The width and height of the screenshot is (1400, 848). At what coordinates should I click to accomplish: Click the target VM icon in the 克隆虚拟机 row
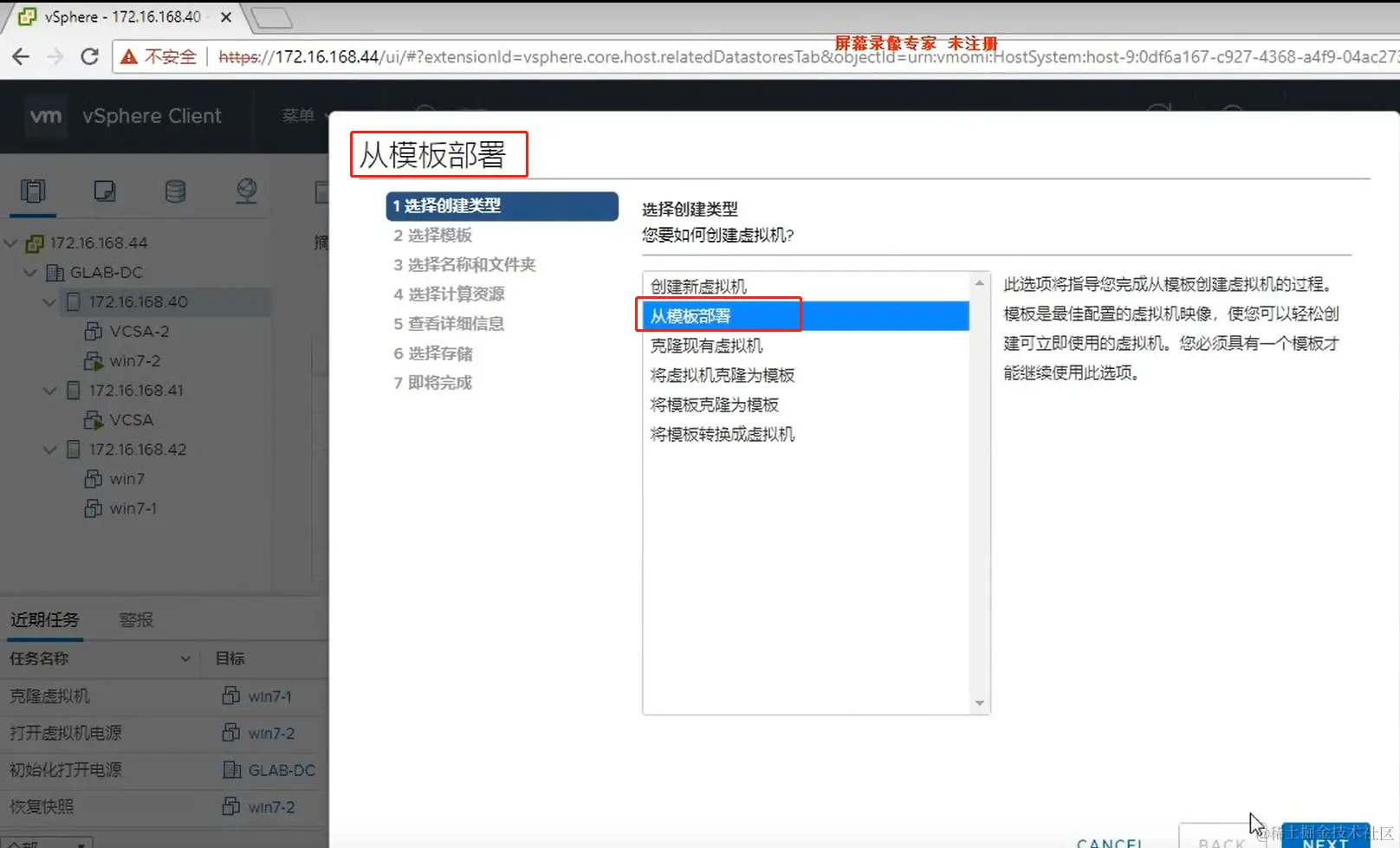tap(231, 696)
